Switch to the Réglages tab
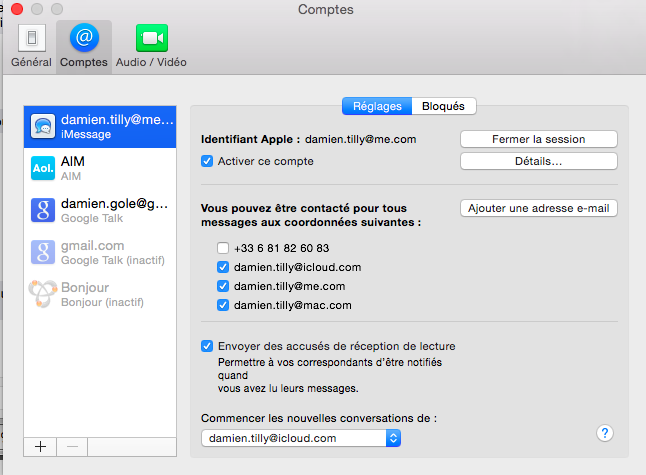Screen dimensions: 646x475 pos(377,106)
